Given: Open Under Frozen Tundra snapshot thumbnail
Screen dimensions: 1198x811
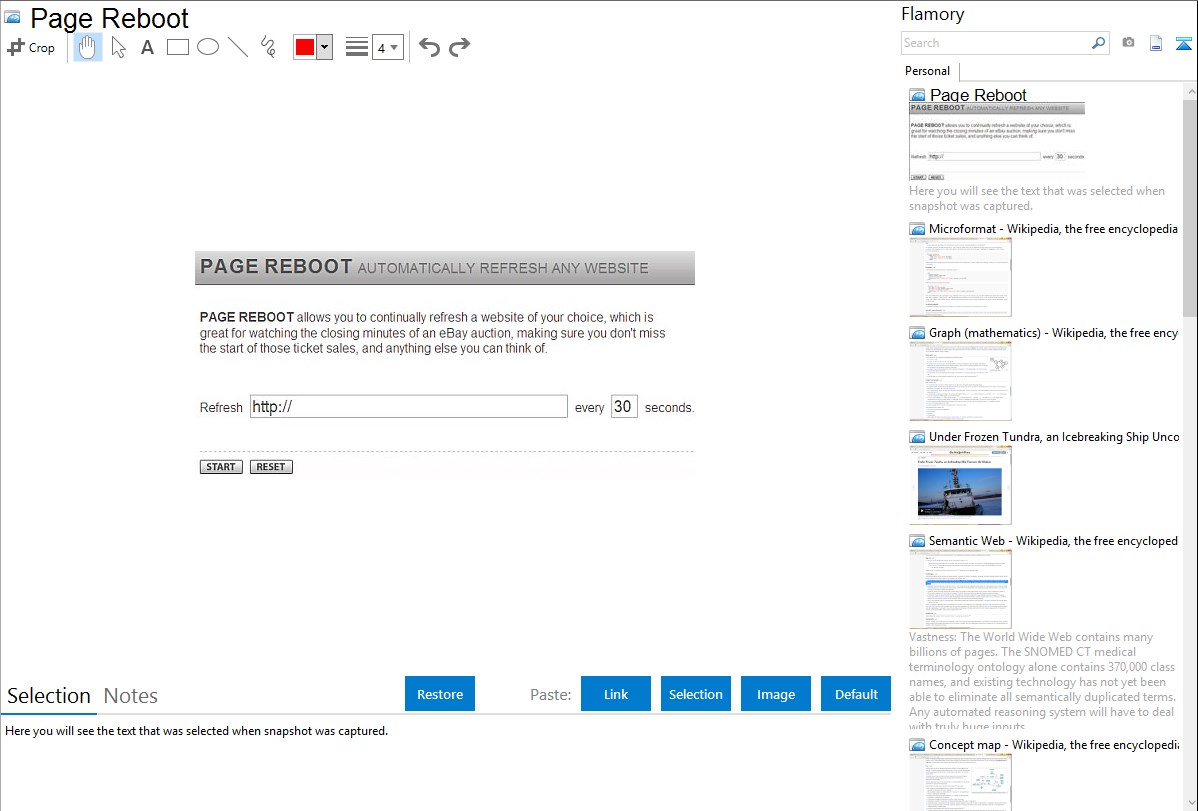Looking at the screenshot, I should (960, 485).
